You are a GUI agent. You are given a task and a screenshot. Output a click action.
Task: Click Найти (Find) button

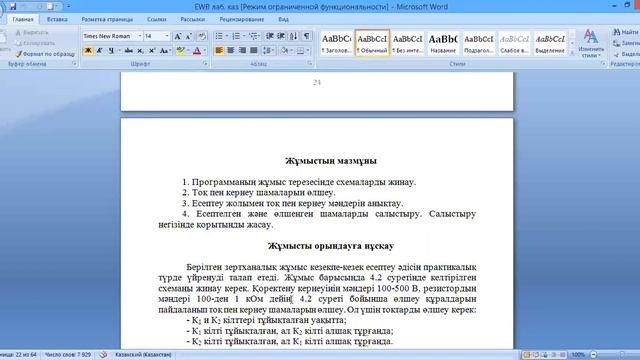(x=627, y=32)
